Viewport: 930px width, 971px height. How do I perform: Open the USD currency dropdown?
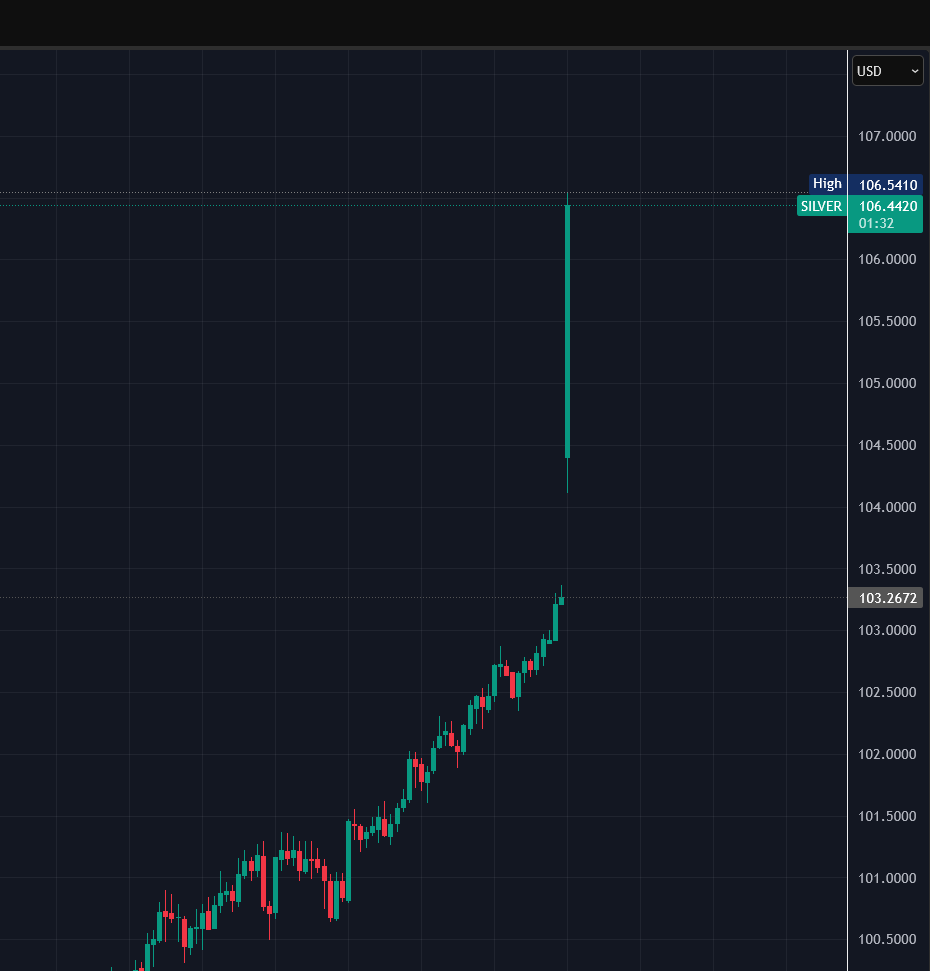click(x=887, y=71)
